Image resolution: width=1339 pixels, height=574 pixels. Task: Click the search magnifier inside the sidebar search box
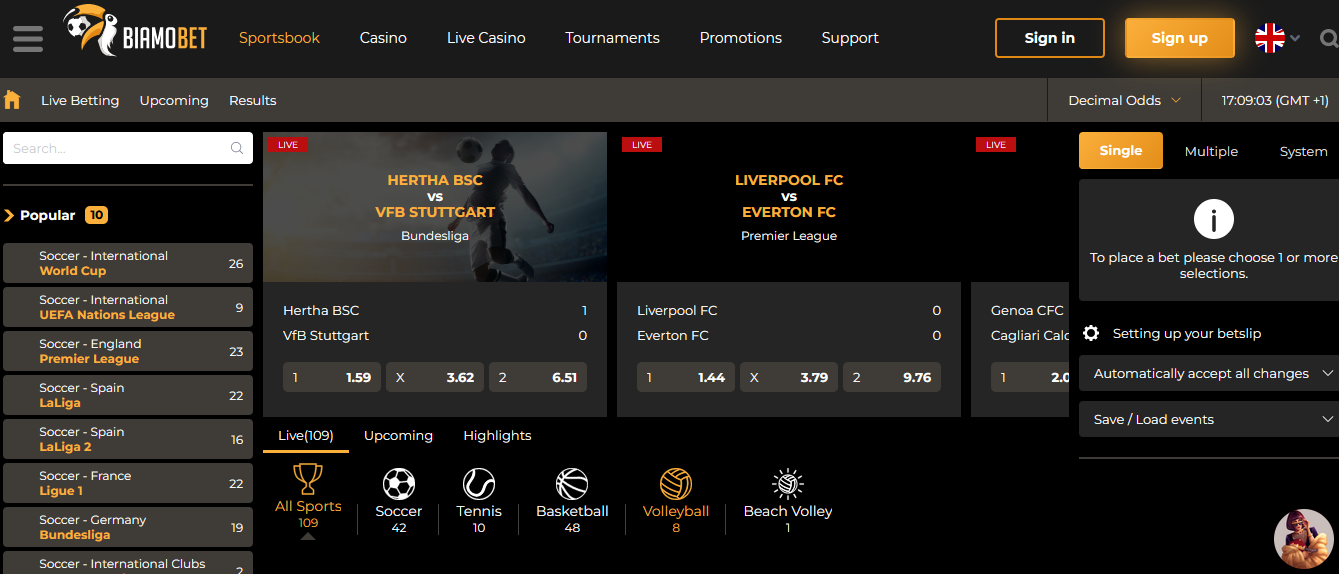237,148
